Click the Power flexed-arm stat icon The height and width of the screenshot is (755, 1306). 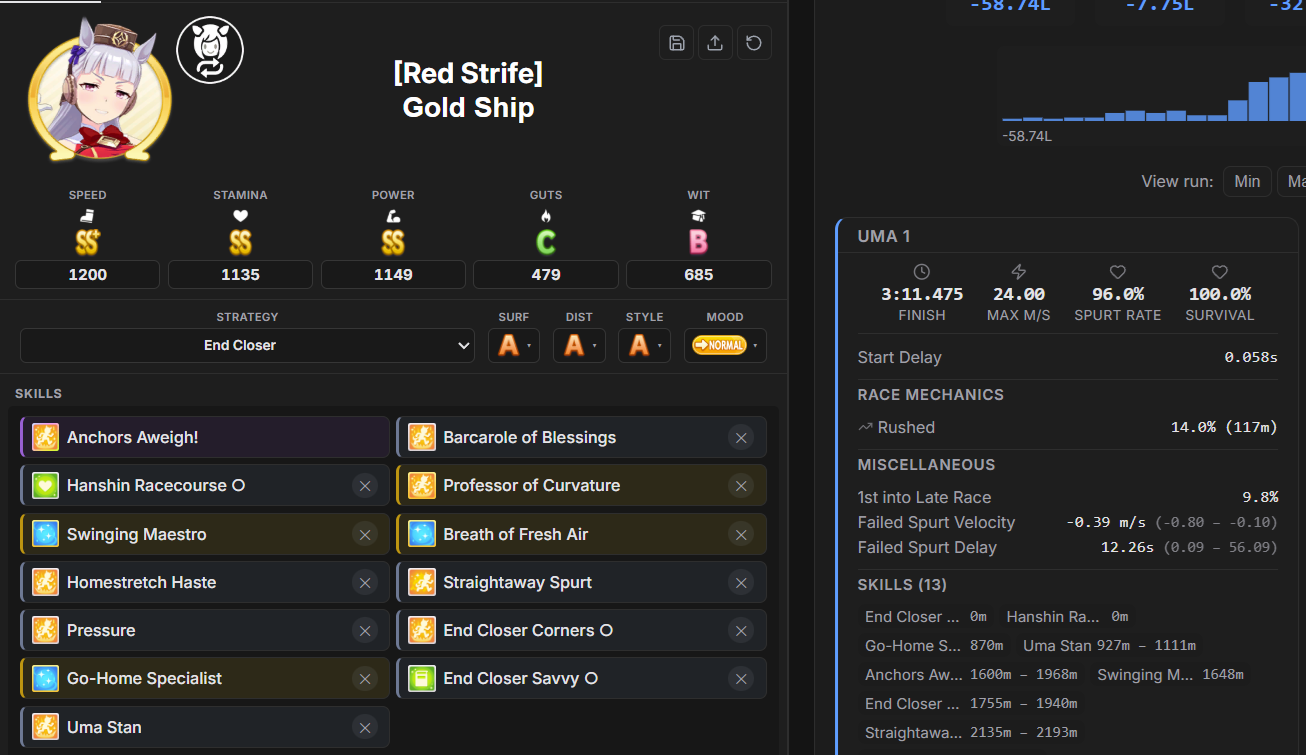tap(393, 216)
